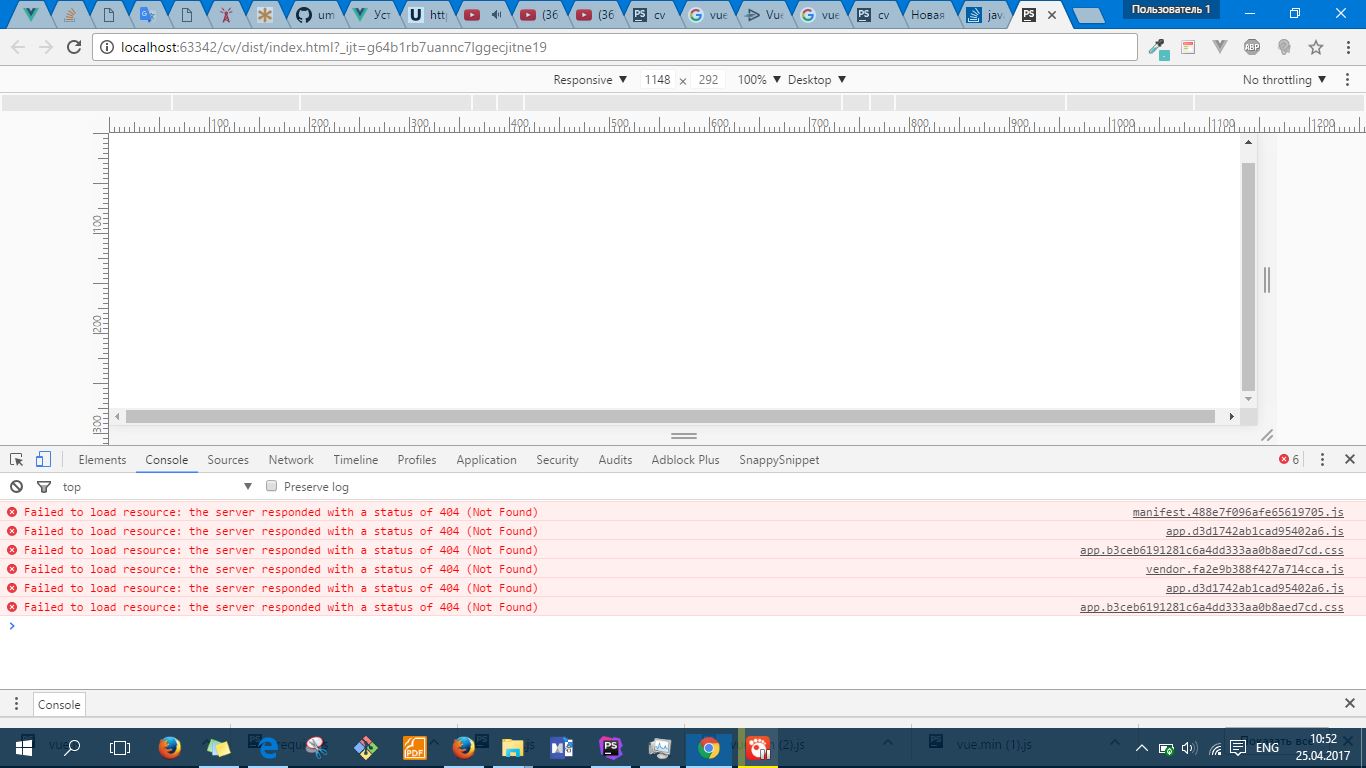Viewport: 1366px width, 768px height.
Task: Click the red error count indicator
Action: coord(1289,460)
